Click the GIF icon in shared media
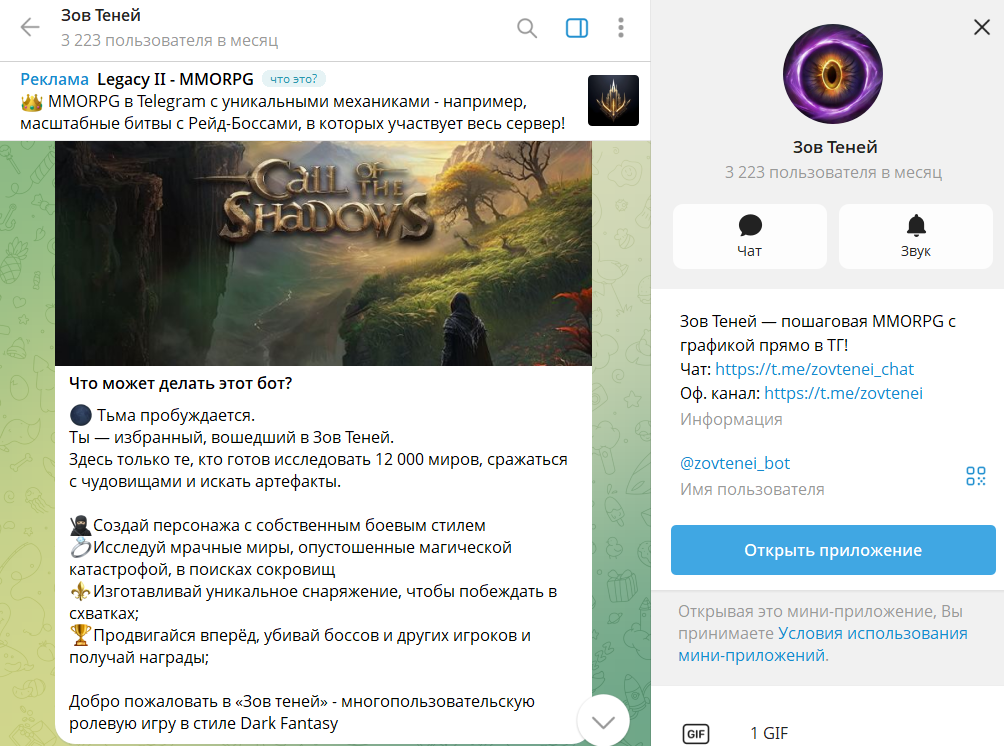The height and width of the screenshot is (746, 1004). point(696,734)
